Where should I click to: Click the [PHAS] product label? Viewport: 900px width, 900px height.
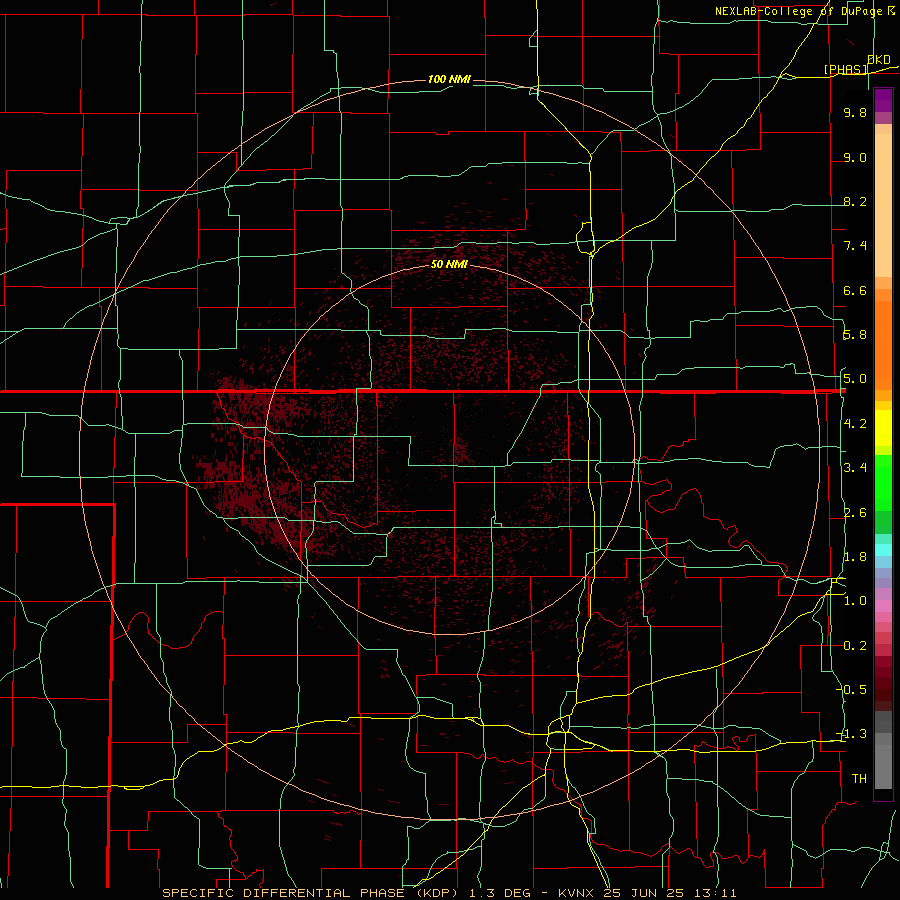[x=845, y=70]
